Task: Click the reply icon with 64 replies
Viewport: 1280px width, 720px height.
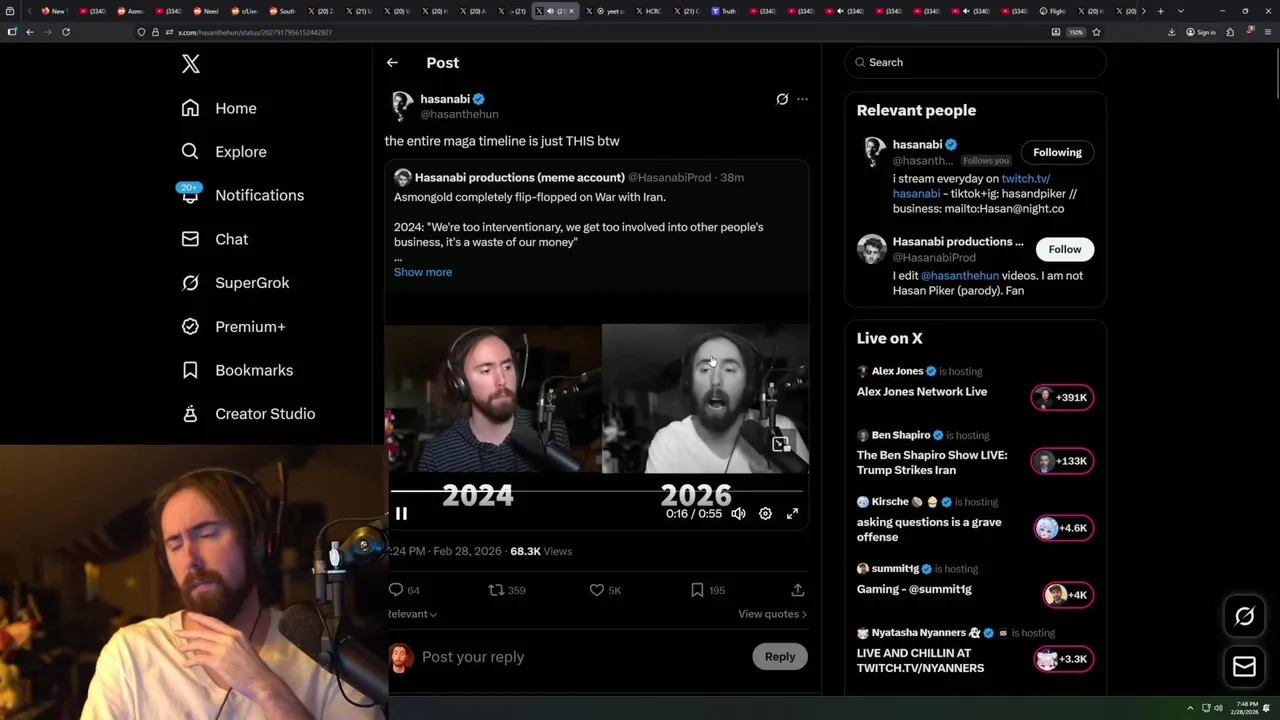Action: click(396, 590)
